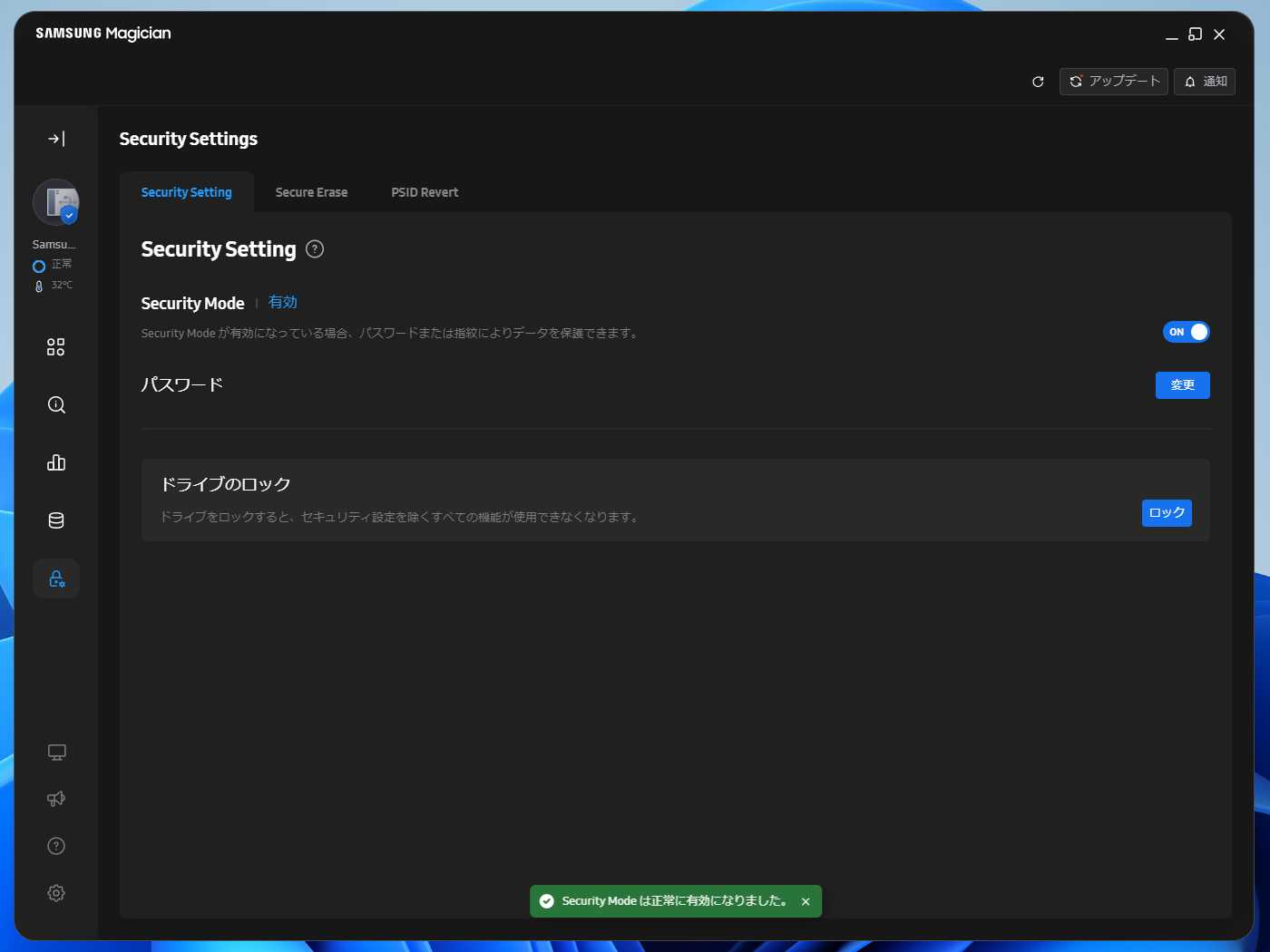Click the 有効 status label
This screenshot has width=1270, height=952.
(283, 303)
